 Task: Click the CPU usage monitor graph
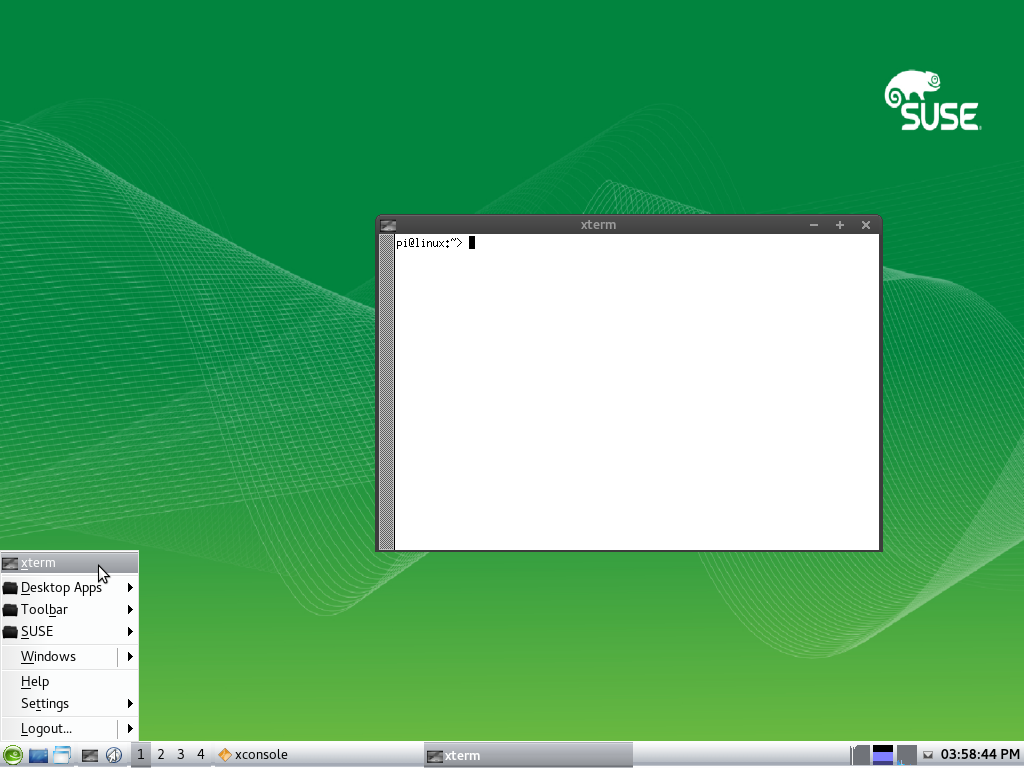tap(862, 754)
